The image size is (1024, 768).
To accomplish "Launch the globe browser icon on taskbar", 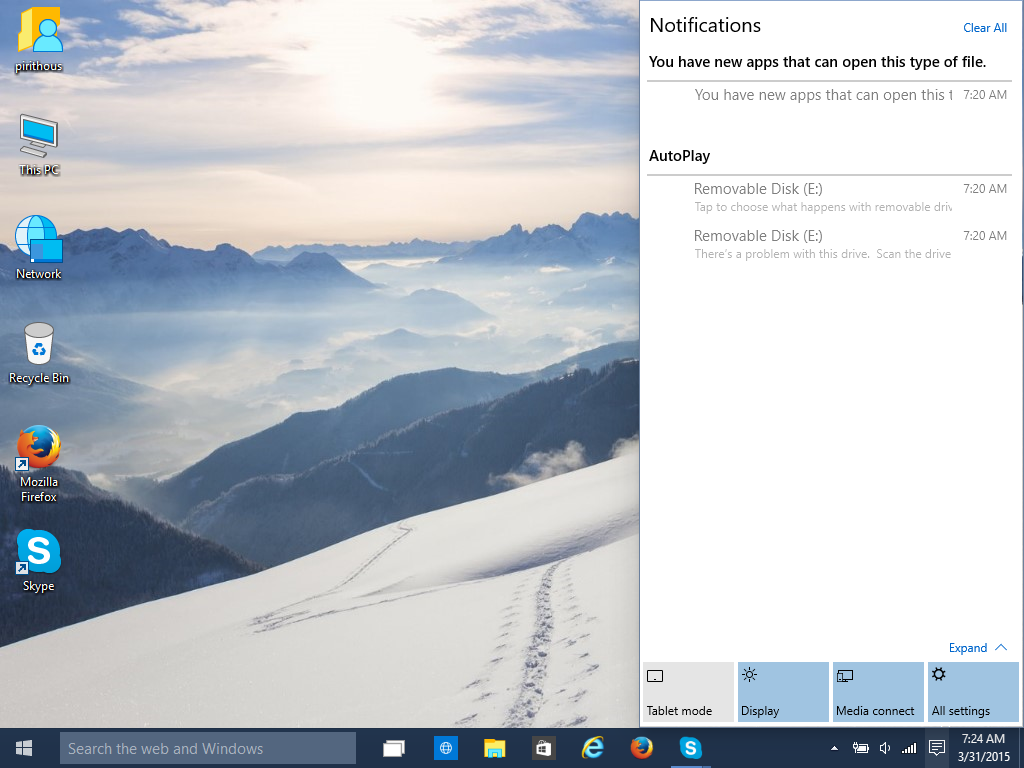I will click(445, 748).
